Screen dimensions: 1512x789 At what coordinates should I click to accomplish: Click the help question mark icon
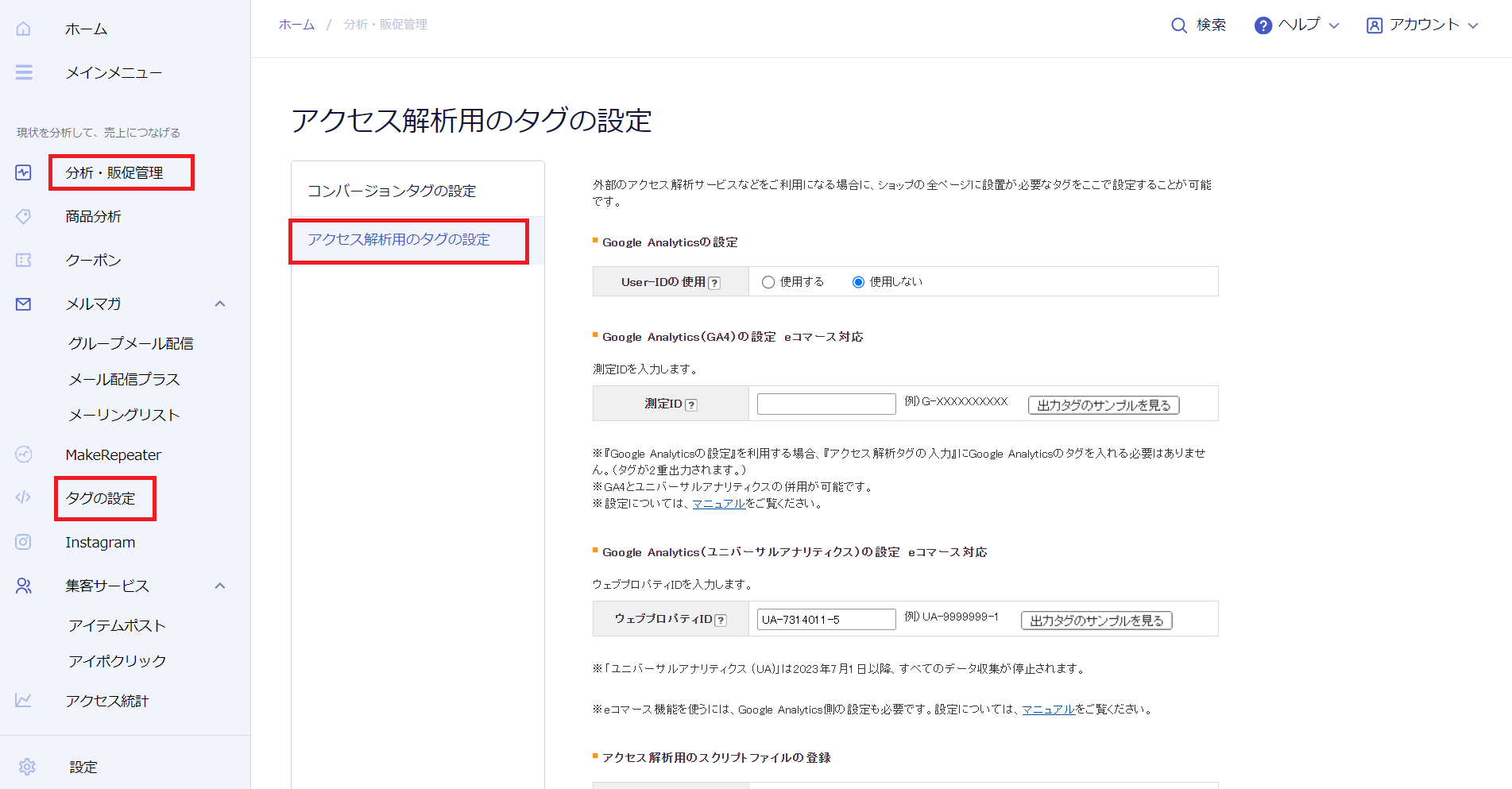1263,25
